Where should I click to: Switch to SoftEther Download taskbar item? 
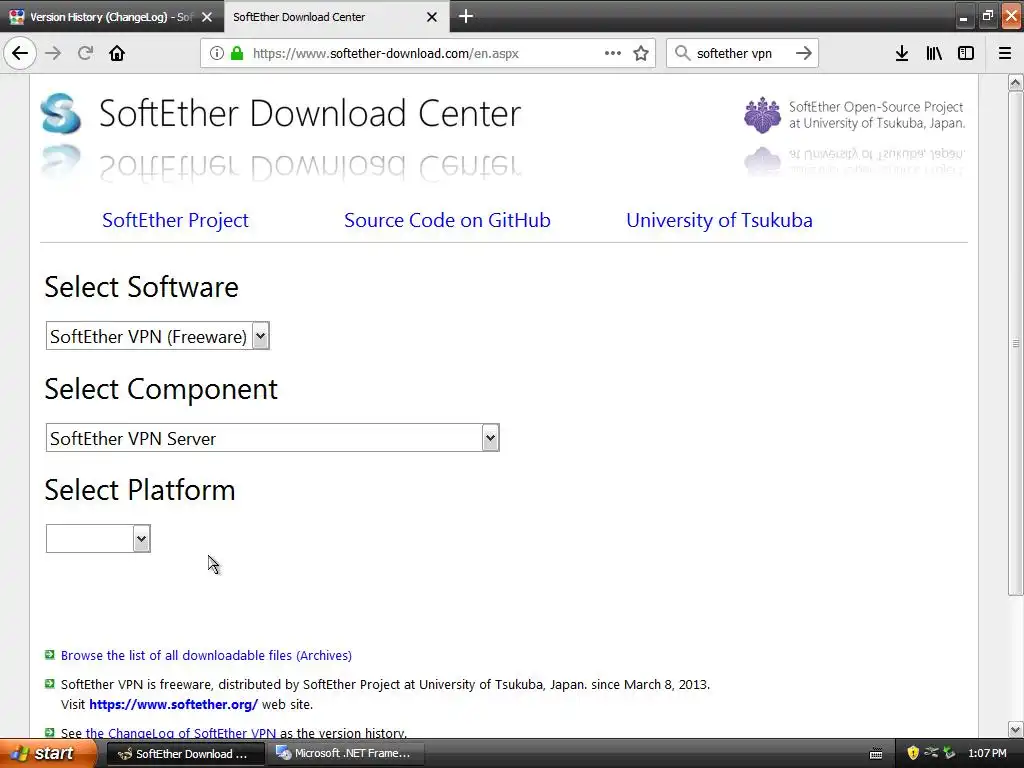(x=185, y=754)
